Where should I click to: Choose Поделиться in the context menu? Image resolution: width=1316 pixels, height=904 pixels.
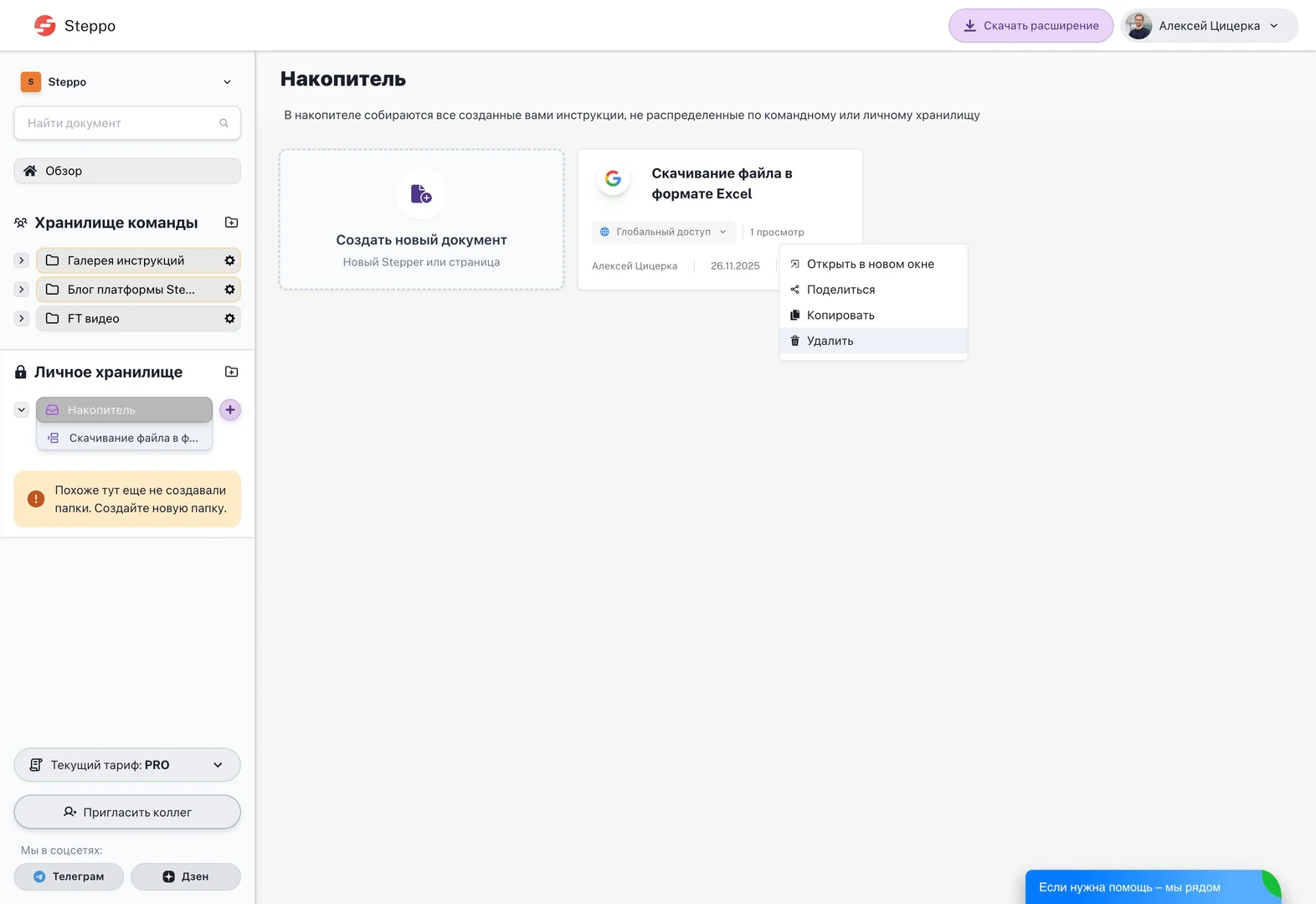[x=840, y=290]
